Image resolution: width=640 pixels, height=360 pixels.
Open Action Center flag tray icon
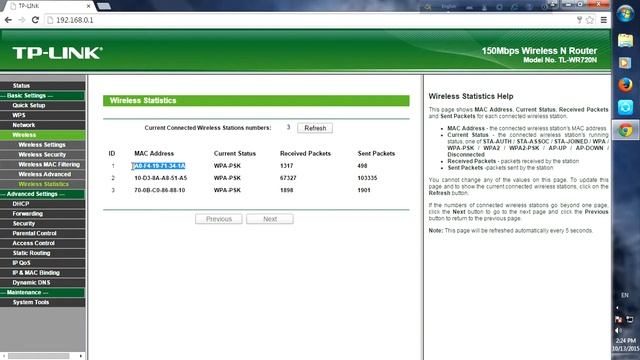tap(619, 319)
